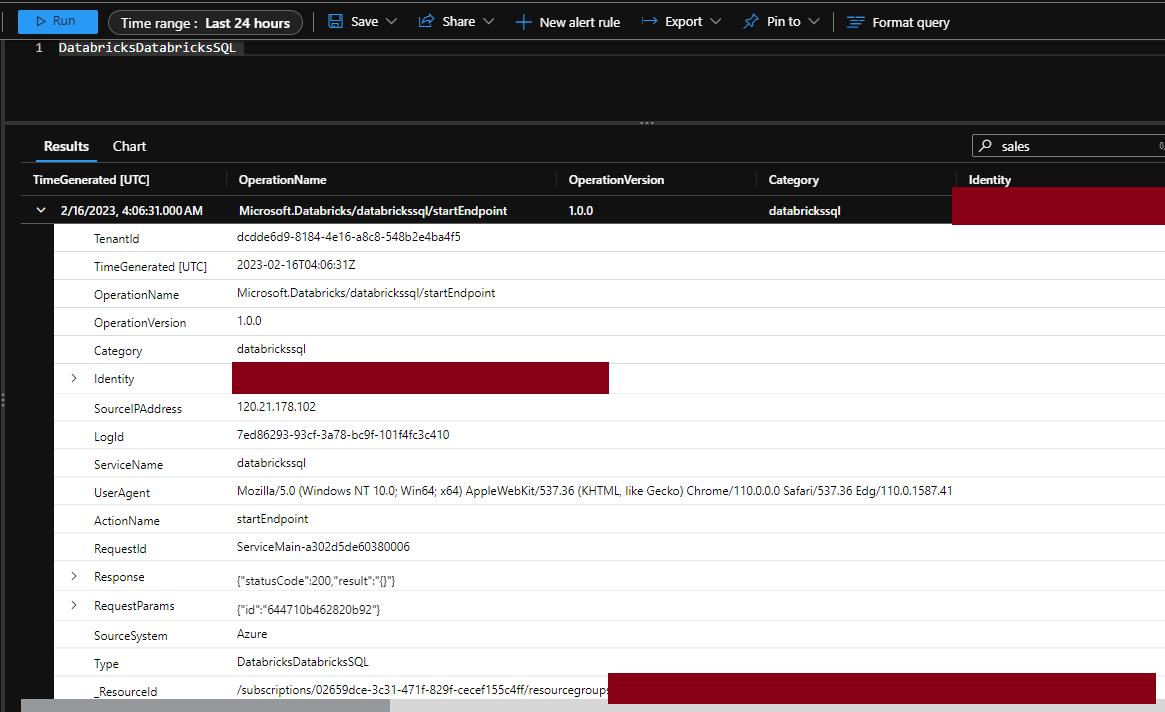Image resolution: width=1165 pixels, height=712 pixels.
Task: Sort by OperationName column header
Action: tap(282, 180)
